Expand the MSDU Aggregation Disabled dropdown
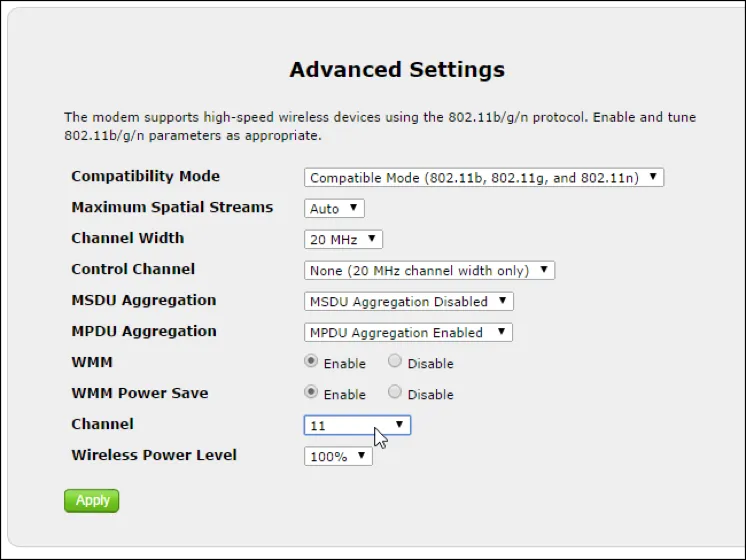Viewport: 746px width, 560px height. [408, 302]
